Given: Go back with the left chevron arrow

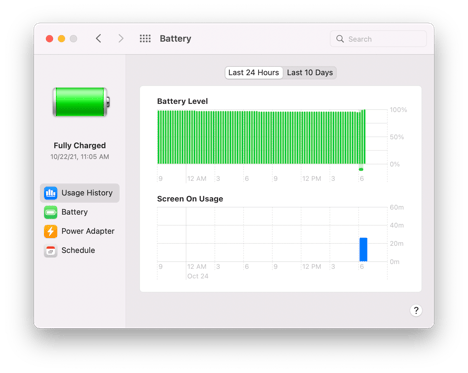Looking at the screenshot, I should pos(98,39).
